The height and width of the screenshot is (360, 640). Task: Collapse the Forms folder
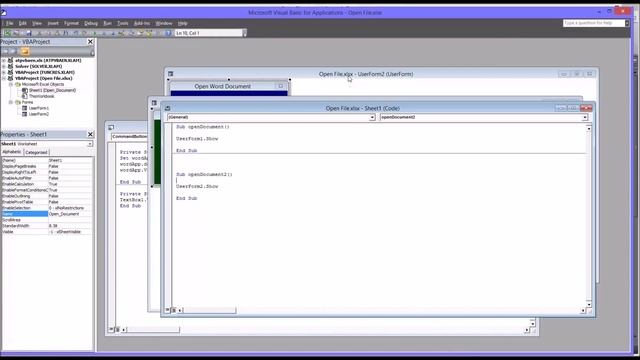click(11, 102)
